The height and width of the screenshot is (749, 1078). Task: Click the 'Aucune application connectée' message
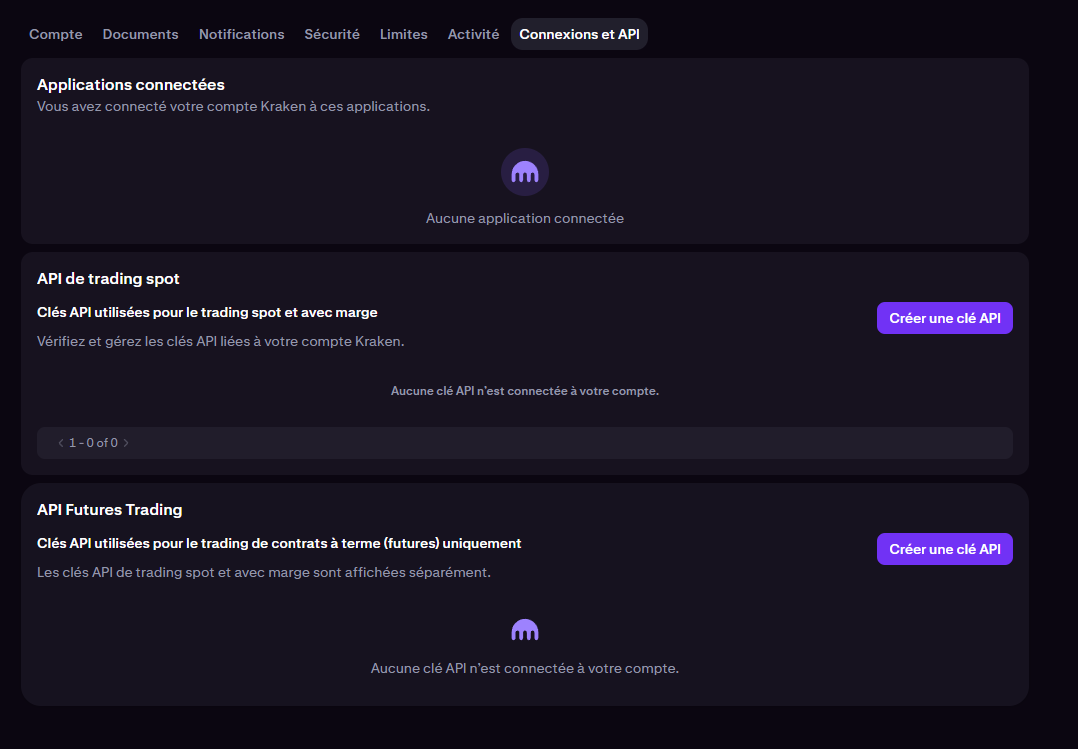click(x=525, y=218)
